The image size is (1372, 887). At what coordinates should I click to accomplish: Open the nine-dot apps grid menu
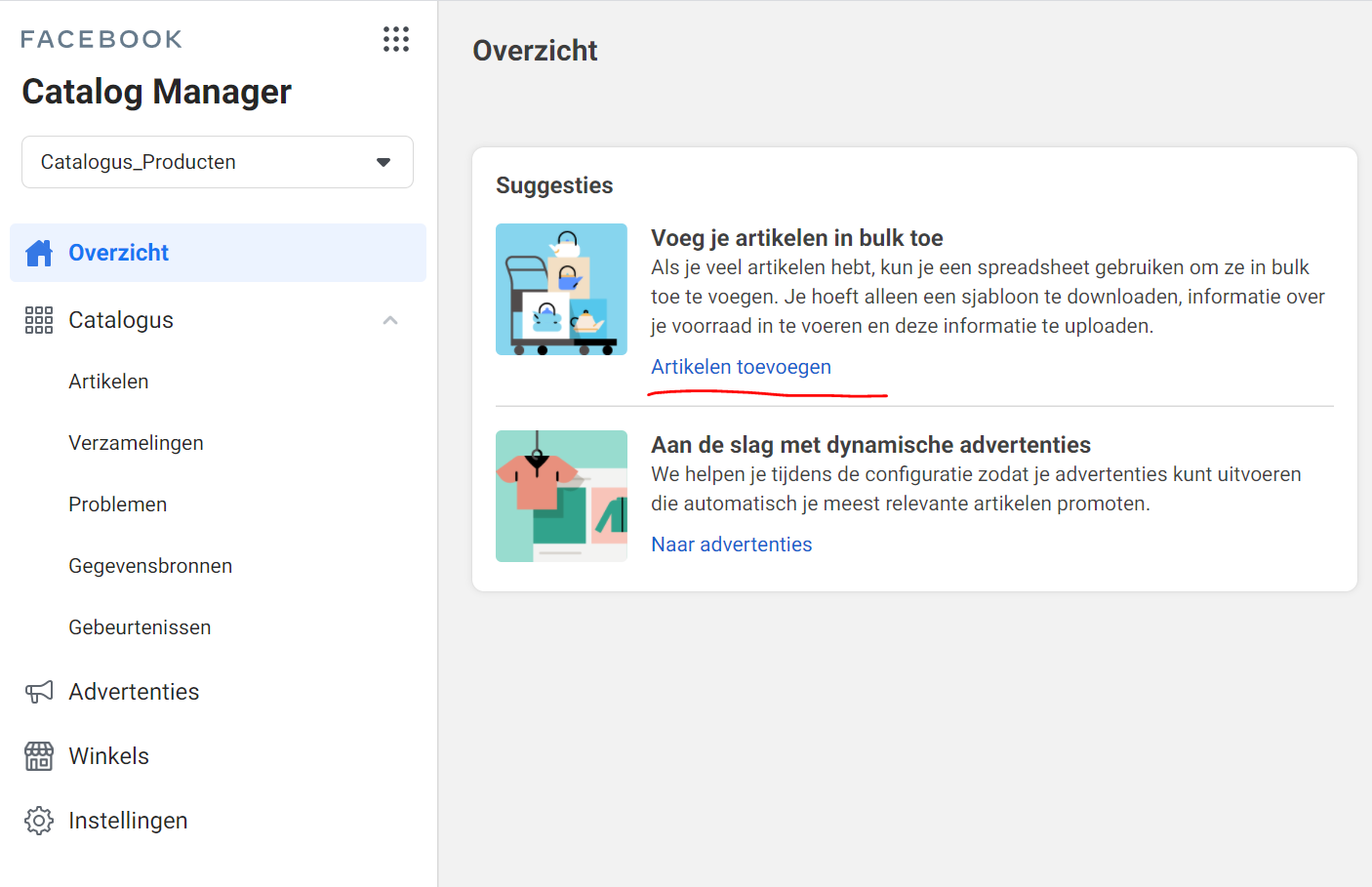point(395,39)
